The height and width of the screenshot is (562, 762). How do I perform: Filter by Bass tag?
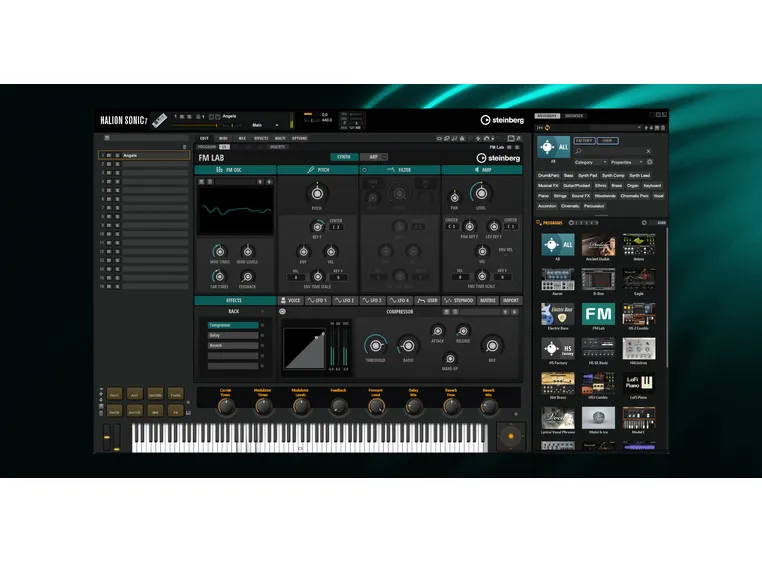click(569, 176)
